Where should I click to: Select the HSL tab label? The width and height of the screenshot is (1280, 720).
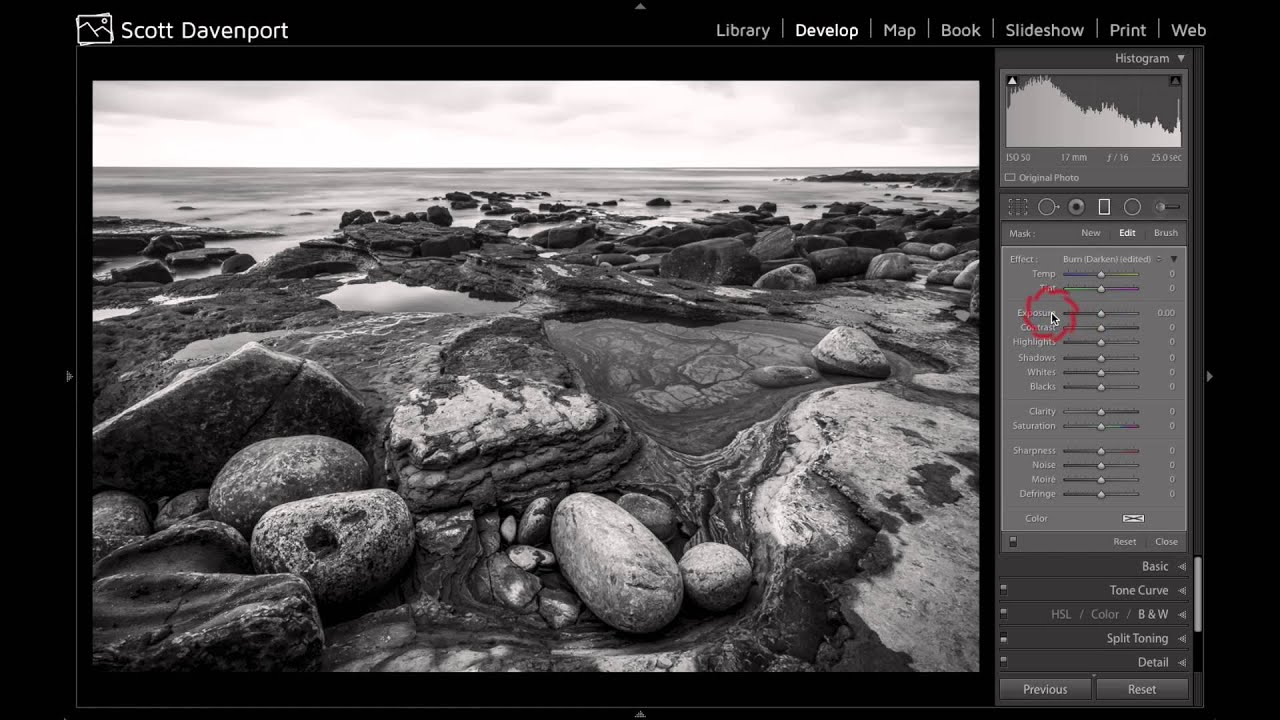coord(1060,614)
